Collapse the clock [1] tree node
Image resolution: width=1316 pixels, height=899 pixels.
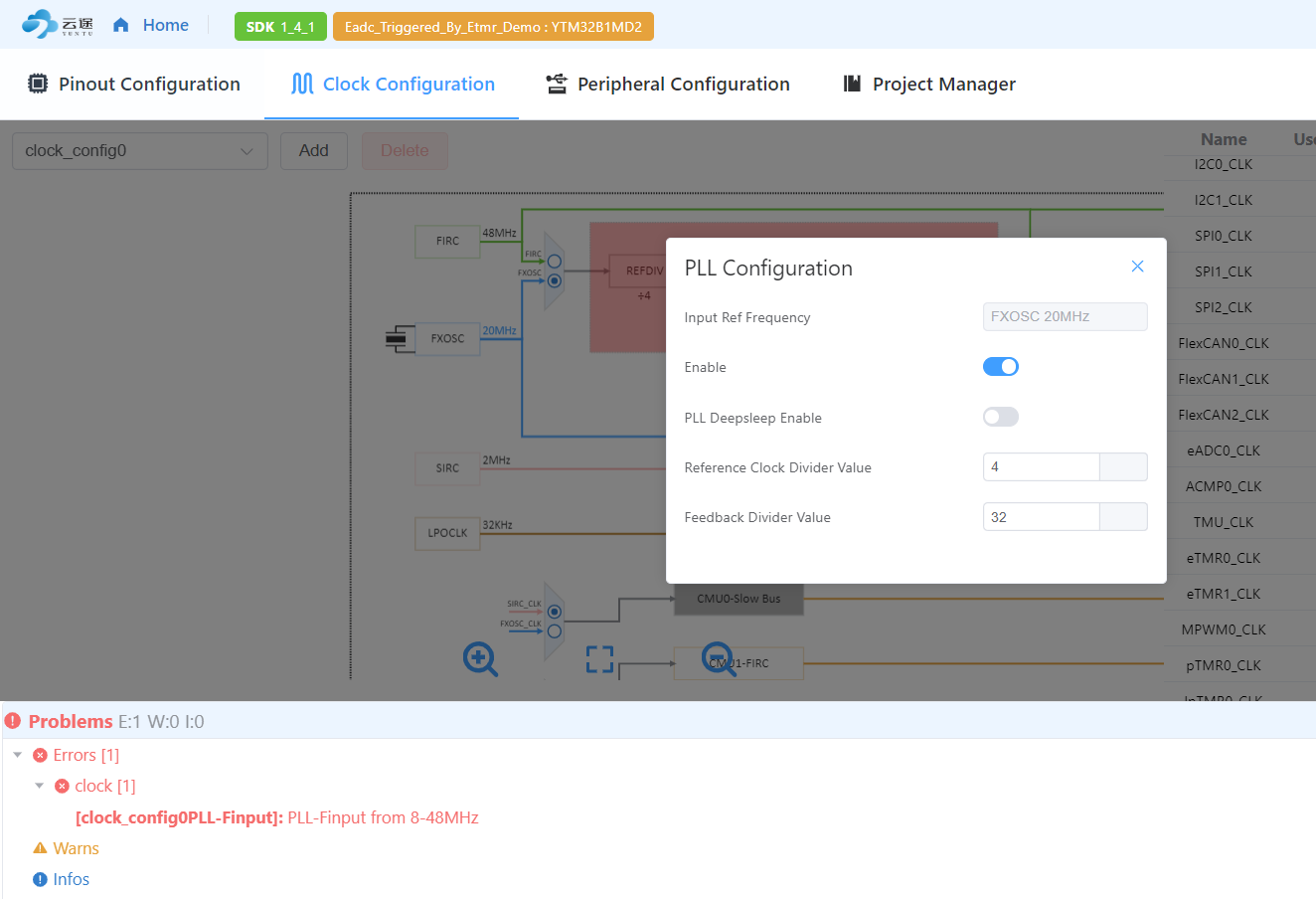[40, 786]
